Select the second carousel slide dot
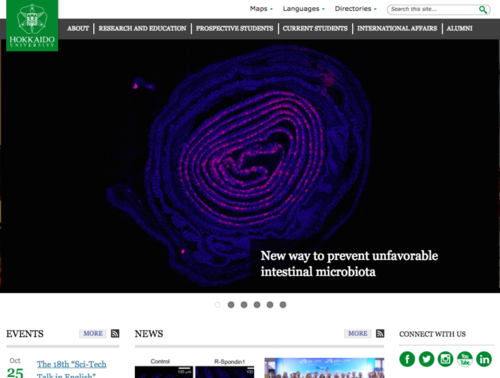Screen dimensions: 500x378 [231, 305]
